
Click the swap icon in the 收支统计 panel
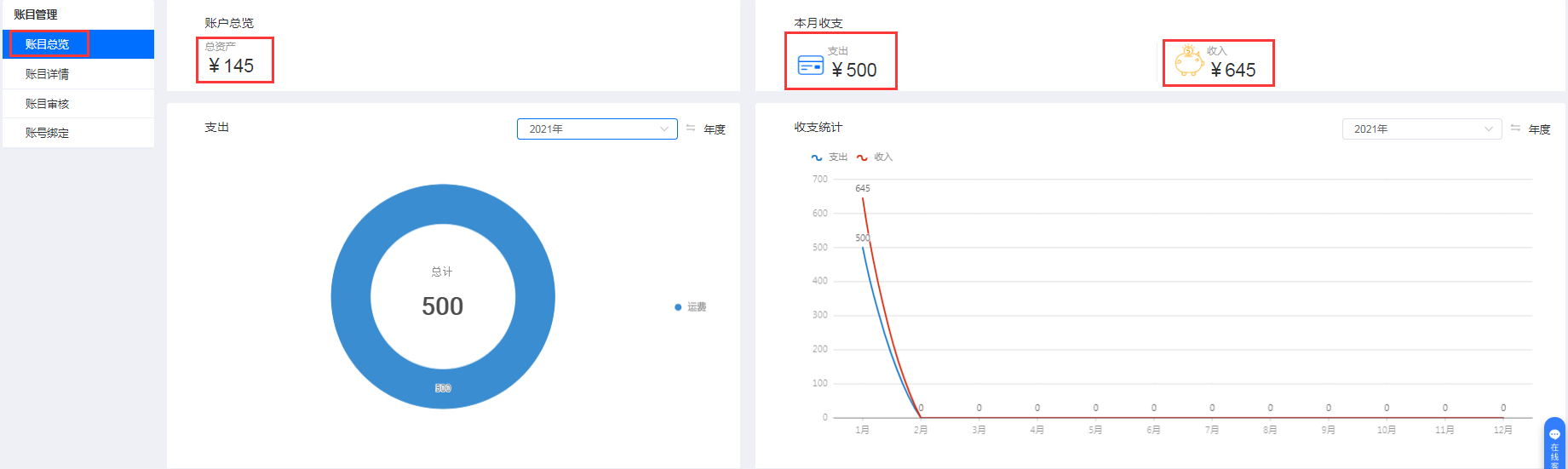click(x=1515, y=129)
